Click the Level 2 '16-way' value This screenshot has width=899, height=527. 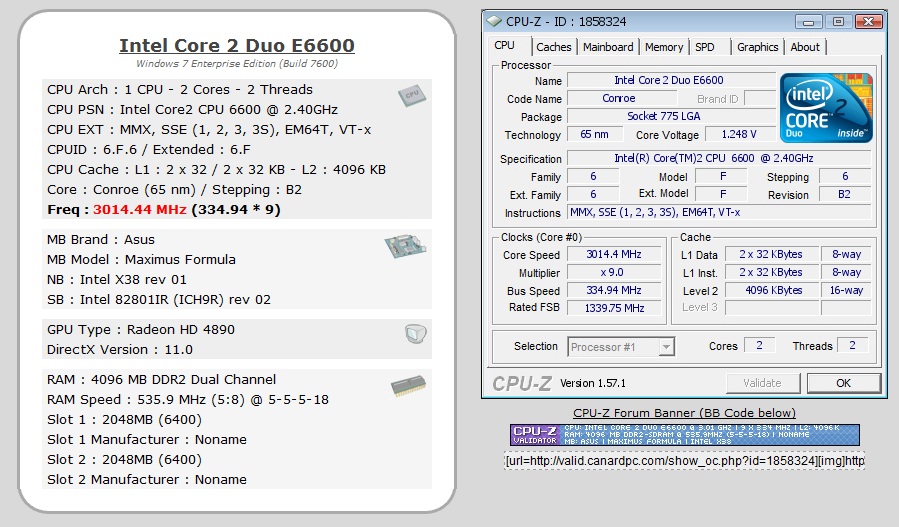[x=846, y=290]
